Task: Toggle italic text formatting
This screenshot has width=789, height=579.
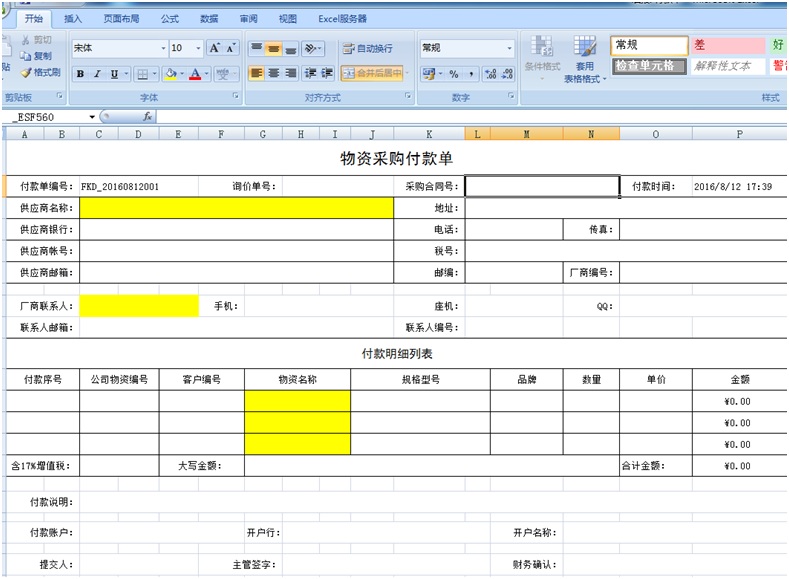Action: (97, 73)
